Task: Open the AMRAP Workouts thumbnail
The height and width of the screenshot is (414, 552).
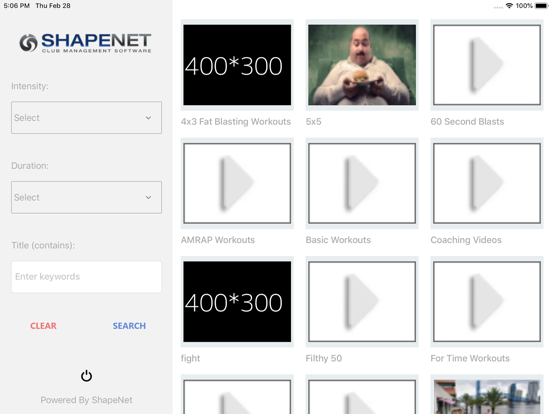Action: point(237,183)
